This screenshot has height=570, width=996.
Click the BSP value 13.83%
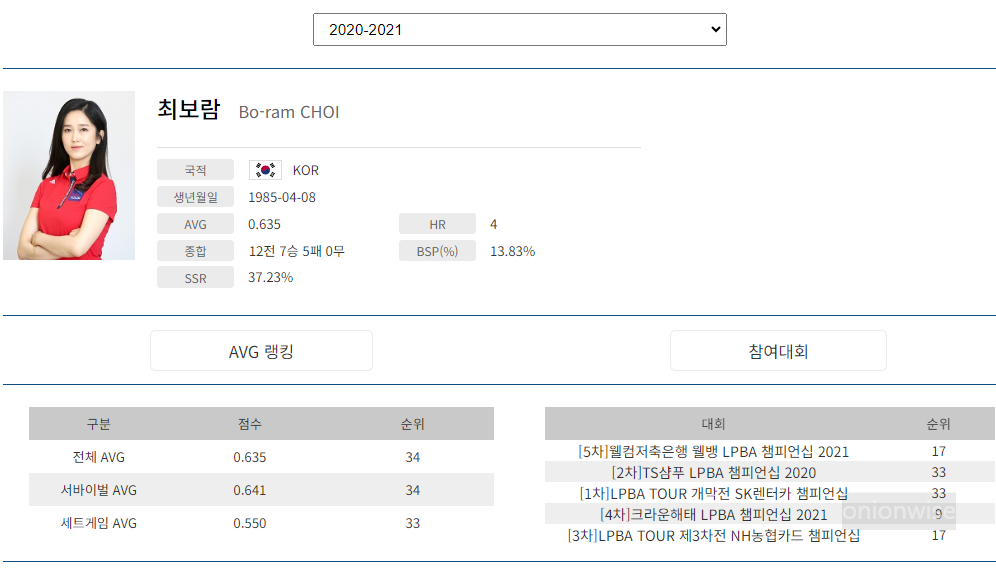click(x=513, y=251)
